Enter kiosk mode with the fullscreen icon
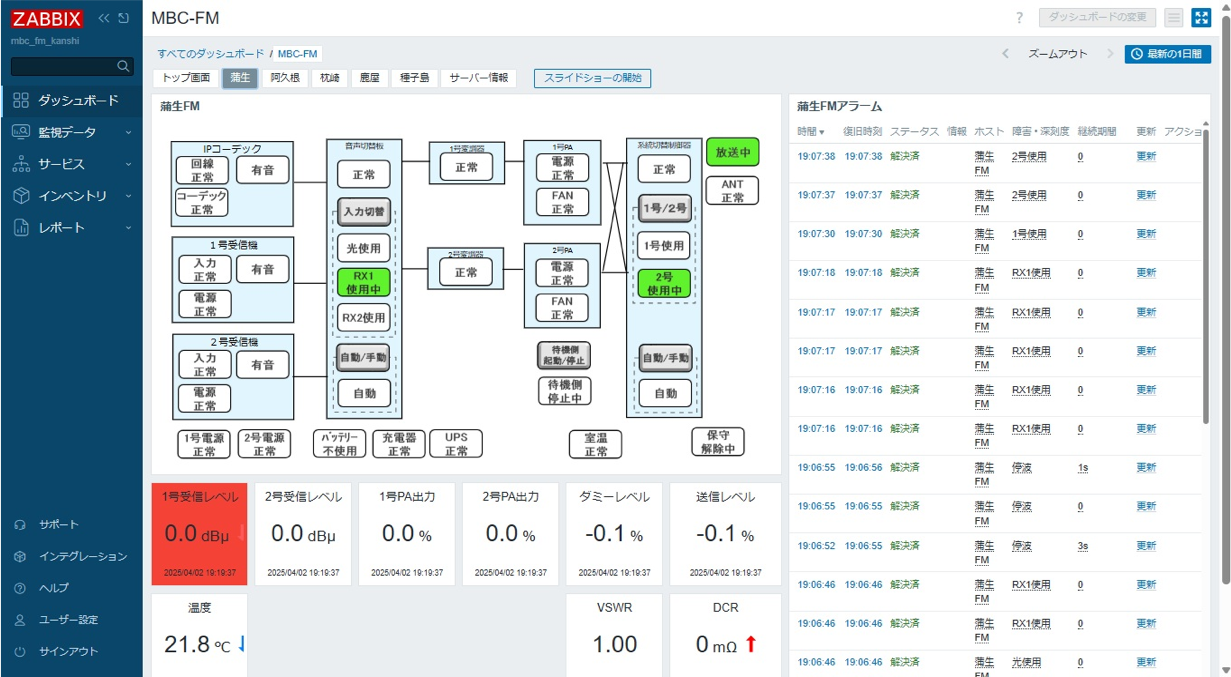The height and width of the screenshot is (677, 1231). (x=1201, y=18)
